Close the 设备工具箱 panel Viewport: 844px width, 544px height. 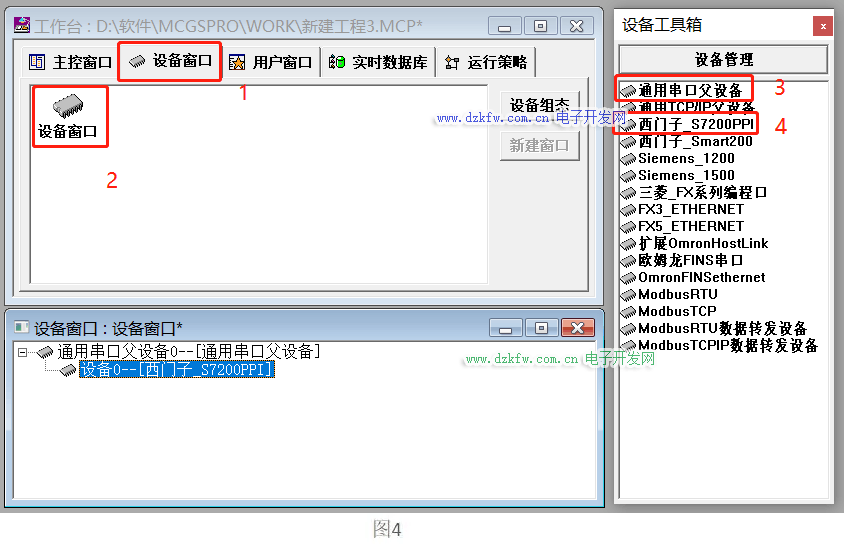tap(822, 25)
